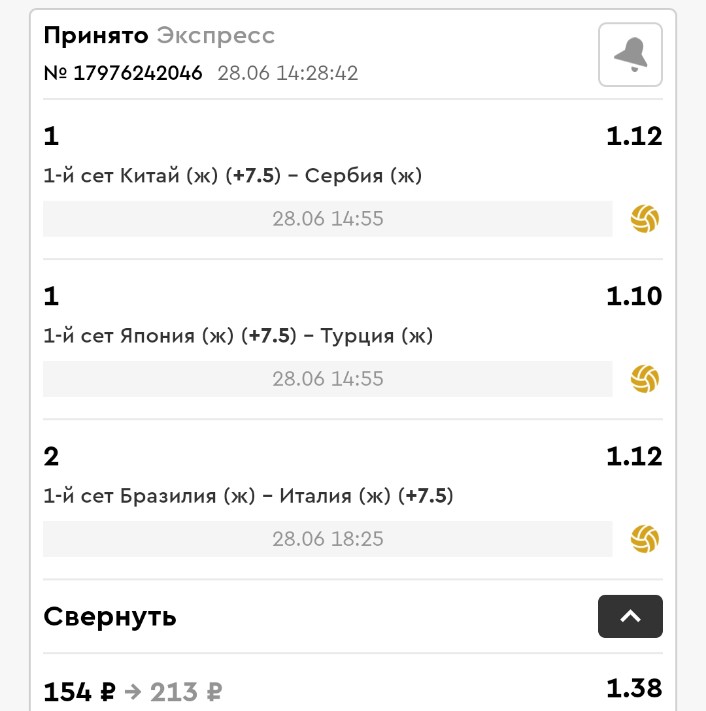Click the 1.10 odds value

(634, 296)
